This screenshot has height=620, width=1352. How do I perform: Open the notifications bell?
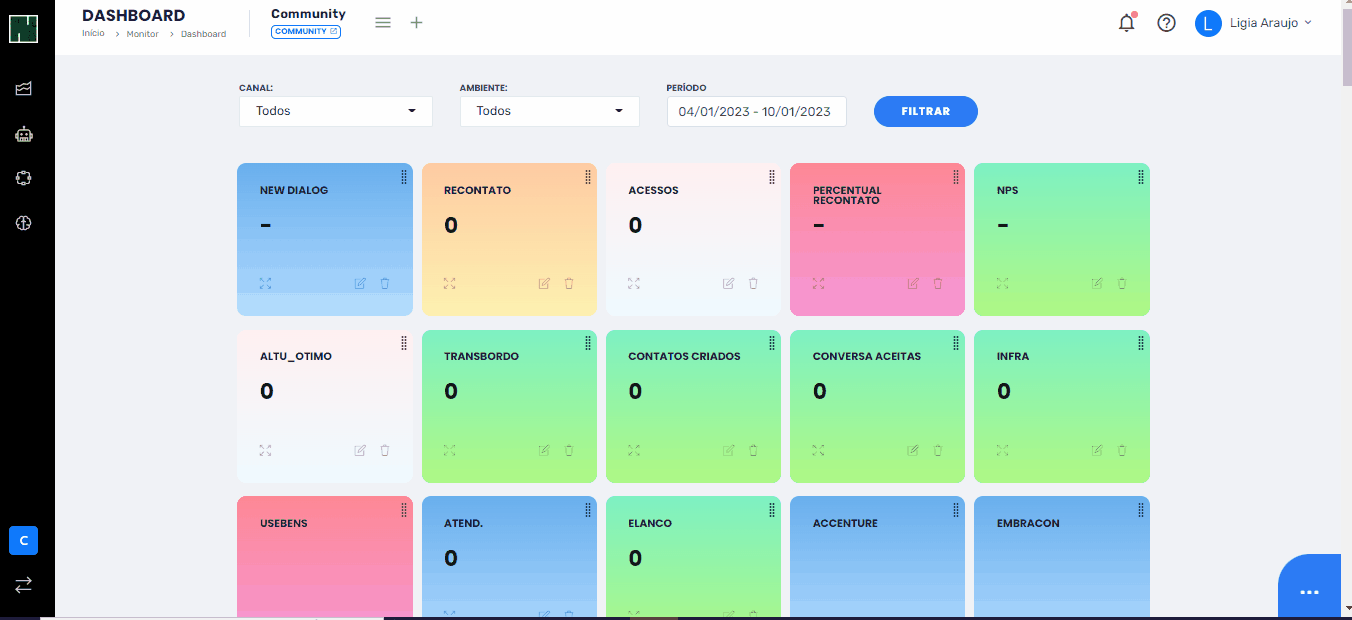click(1127, 23)
